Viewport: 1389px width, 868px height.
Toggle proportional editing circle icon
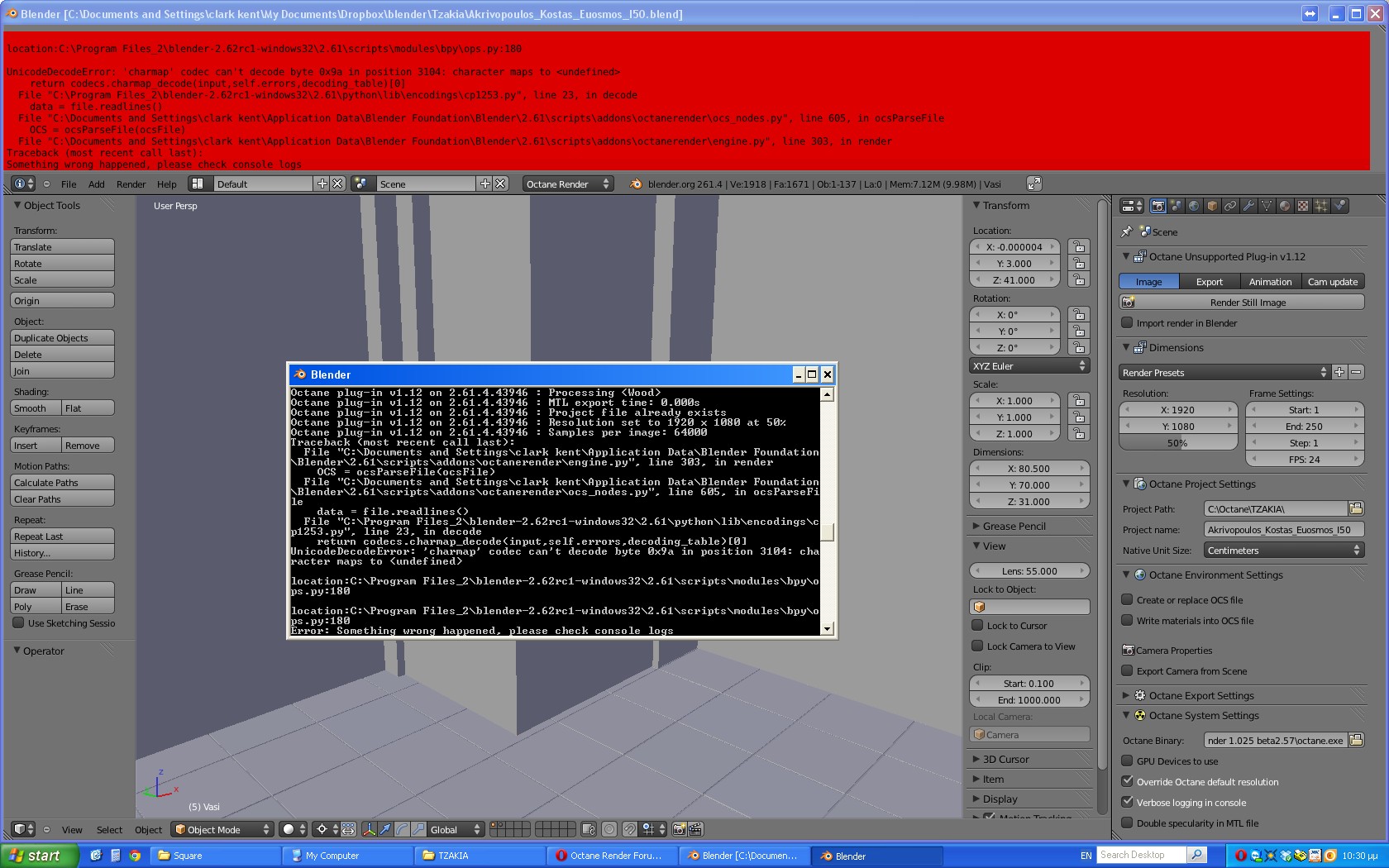pos(609,829)
